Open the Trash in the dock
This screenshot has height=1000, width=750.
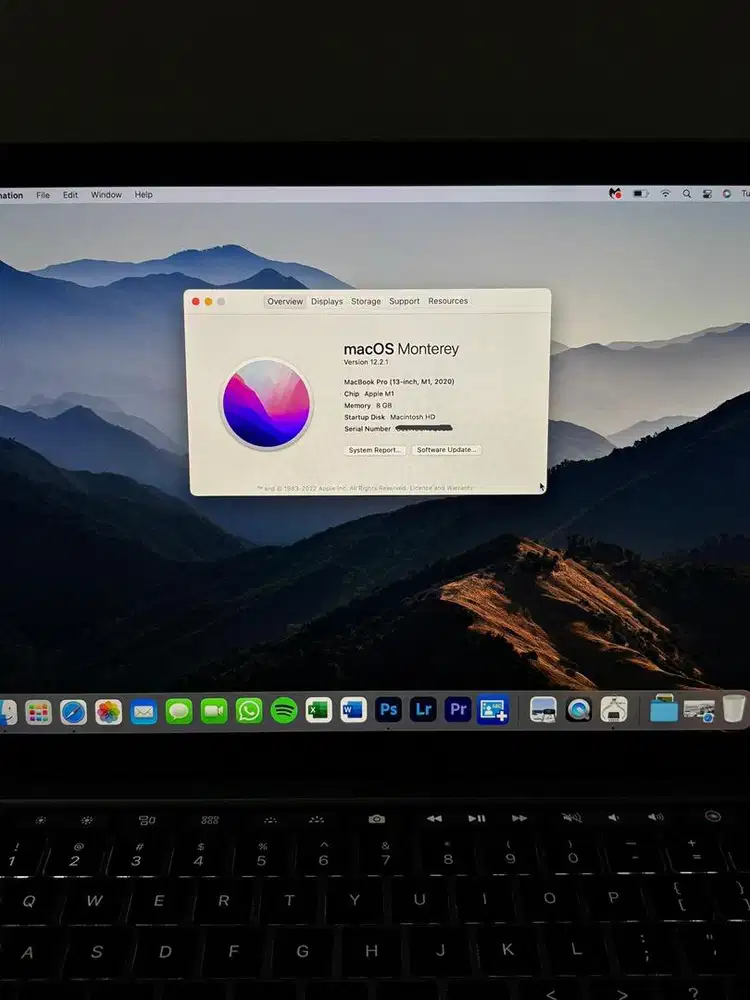[734, 709]
